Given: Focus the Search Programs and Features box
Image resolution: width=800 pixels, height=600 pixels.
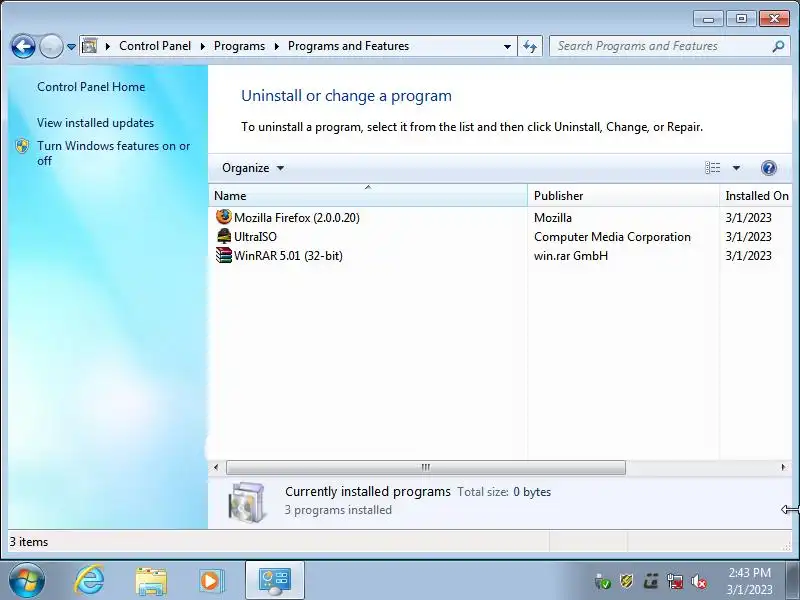Looking at the screenshot, I should (661, 46).
